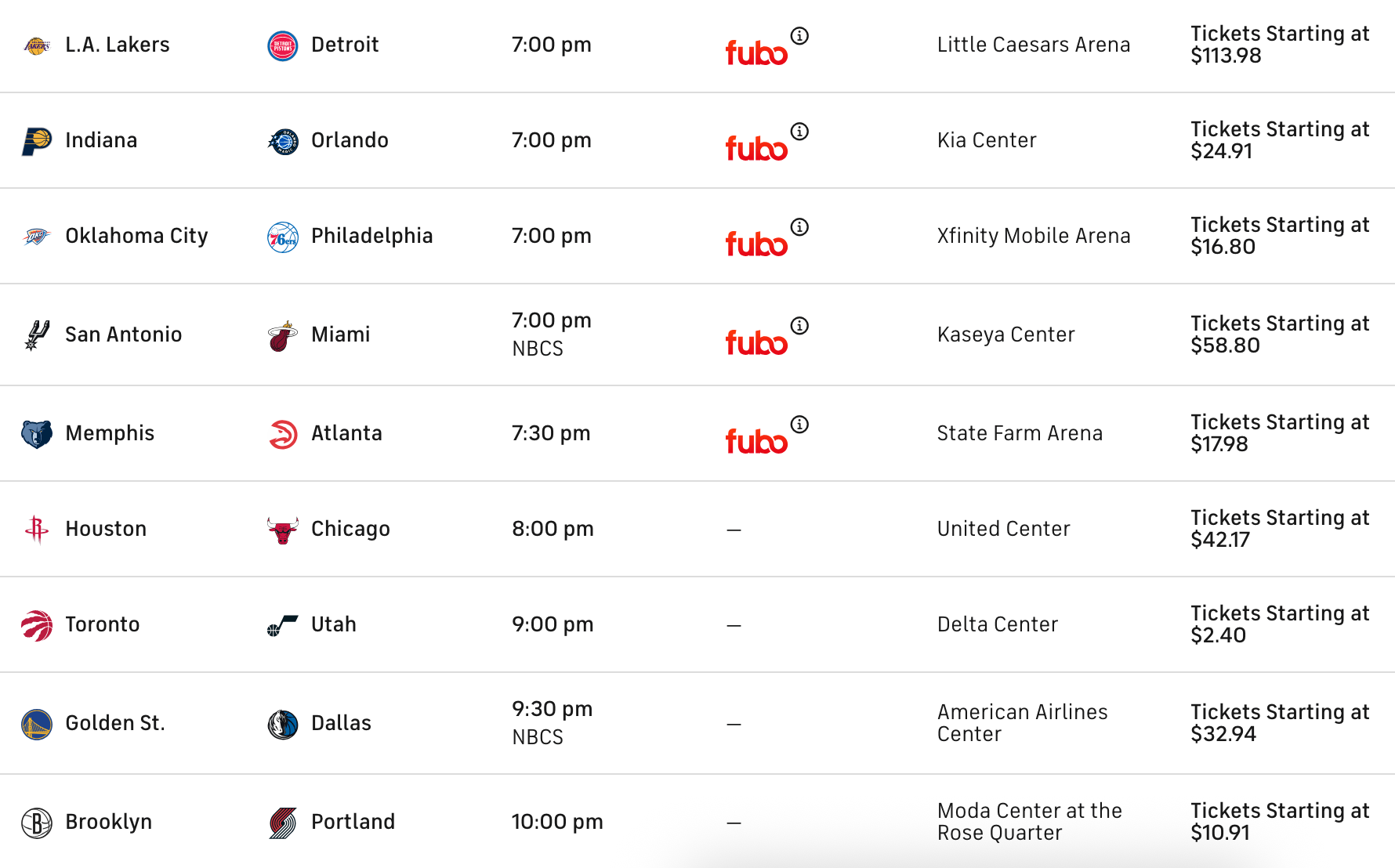Open the Brooklyn team name link
The width and height of the screenshot is (1395, 868).
click(108, 822)
